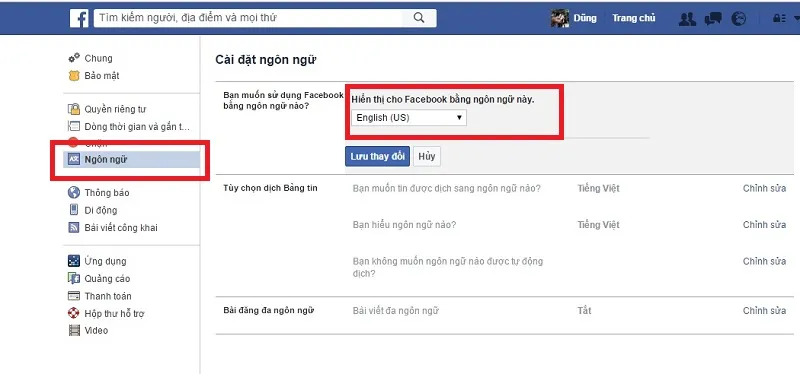
Task: Click Bạn muốn tin được dịch sang ngôn ngữ nào
Action: 446,188
